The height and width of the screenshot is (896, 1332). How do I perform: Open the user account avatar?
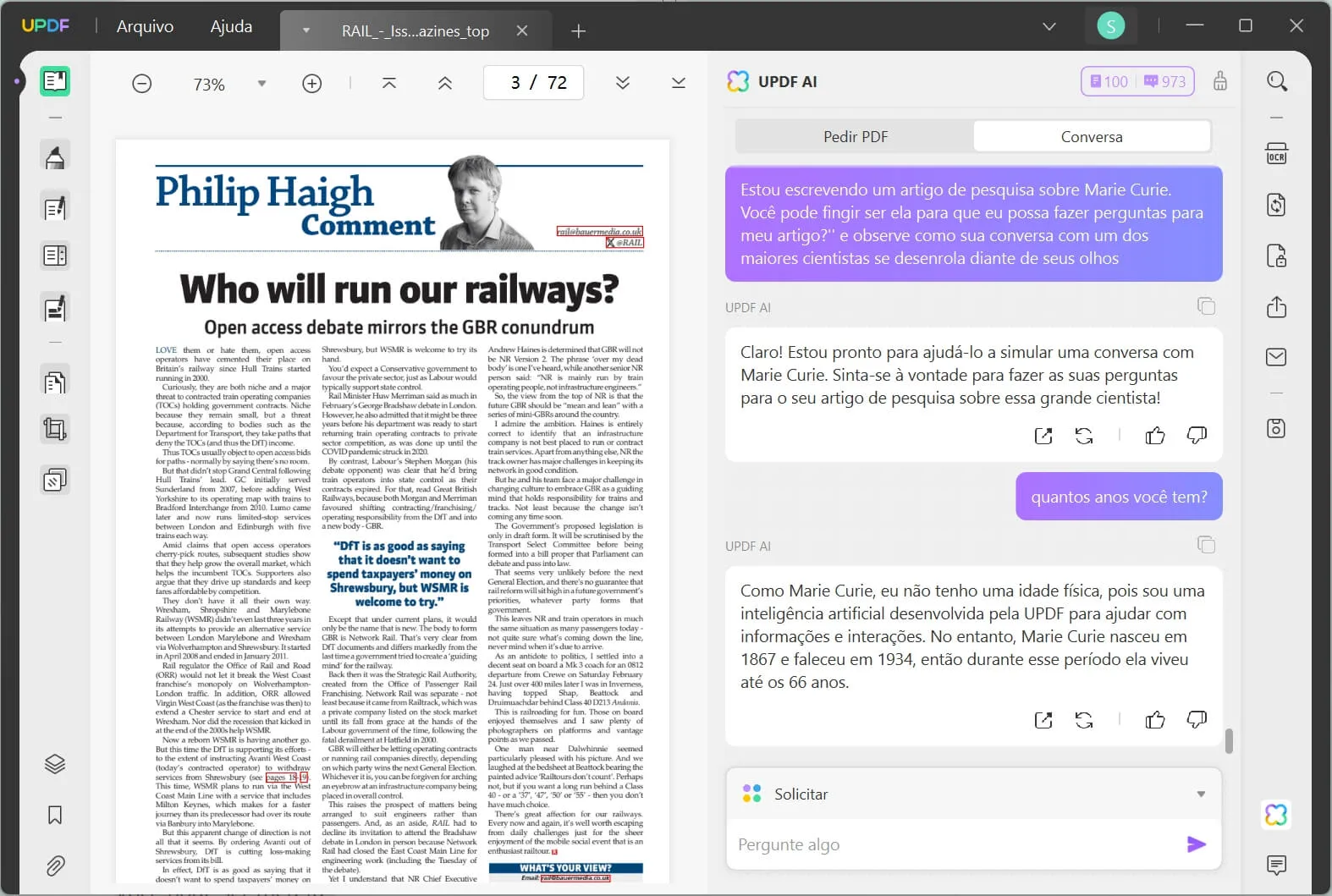(1110, 26)
